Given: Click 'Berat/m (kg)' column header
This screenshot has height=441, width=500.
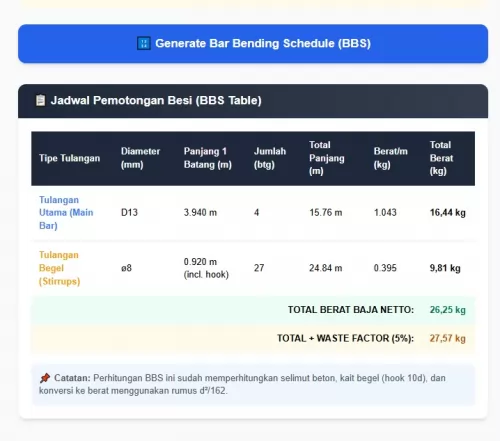Looking at the screenshot, I should click(x=390, y=158).
